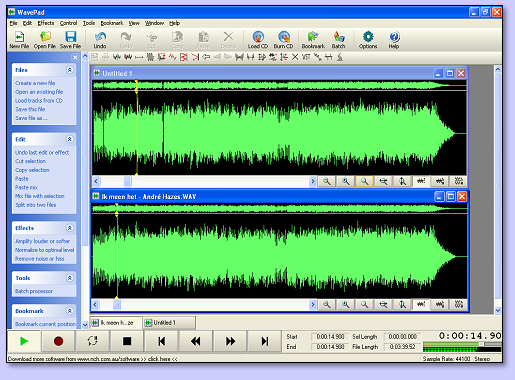Click the Cut toolbar icon
Image resolution: width=515 pixels, height=380 pixels.
click(x=152, y=40)
